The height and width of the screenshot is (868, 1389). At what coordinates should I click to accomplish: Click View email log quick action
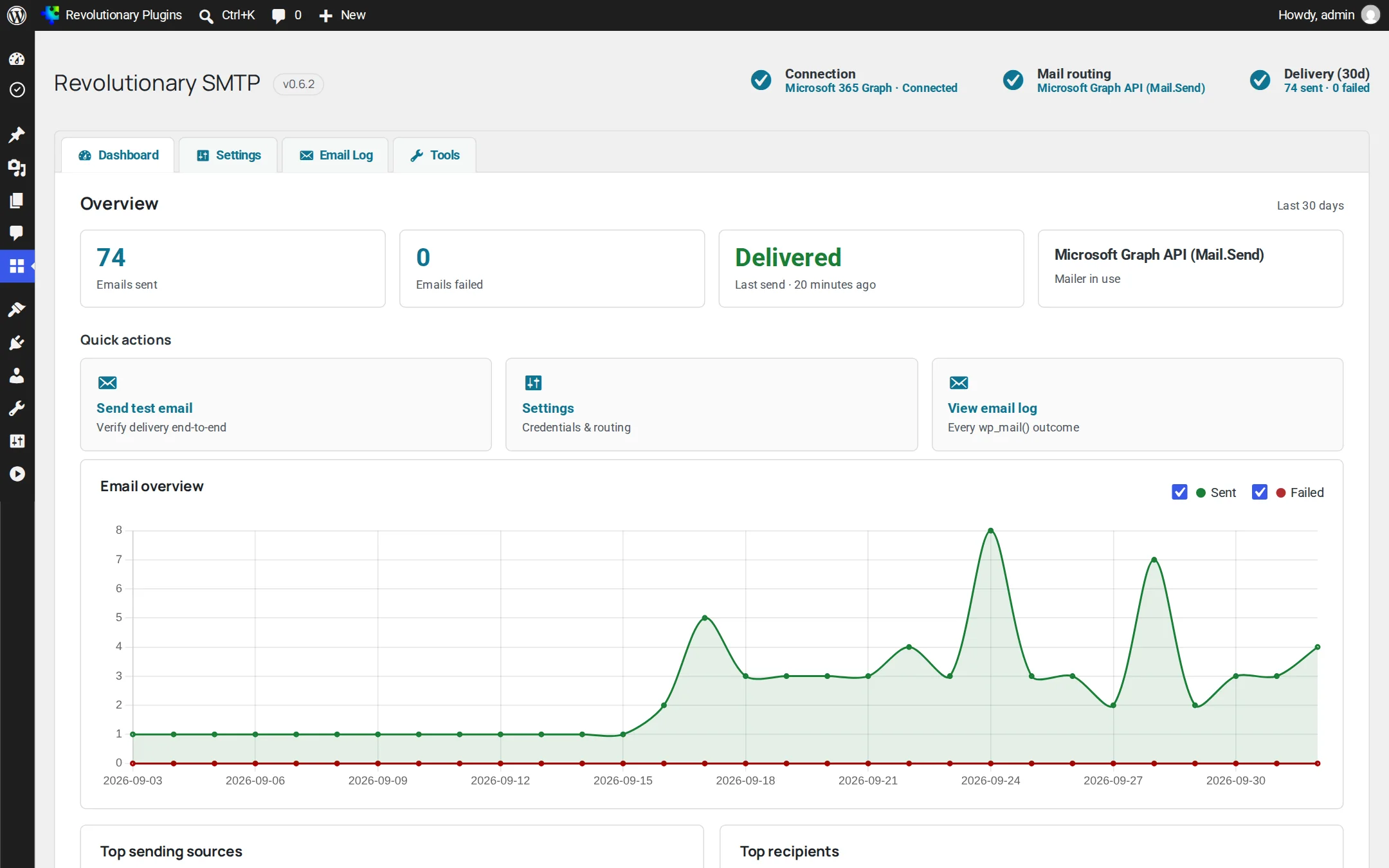pyautogui.click(x=1137, y=404)
